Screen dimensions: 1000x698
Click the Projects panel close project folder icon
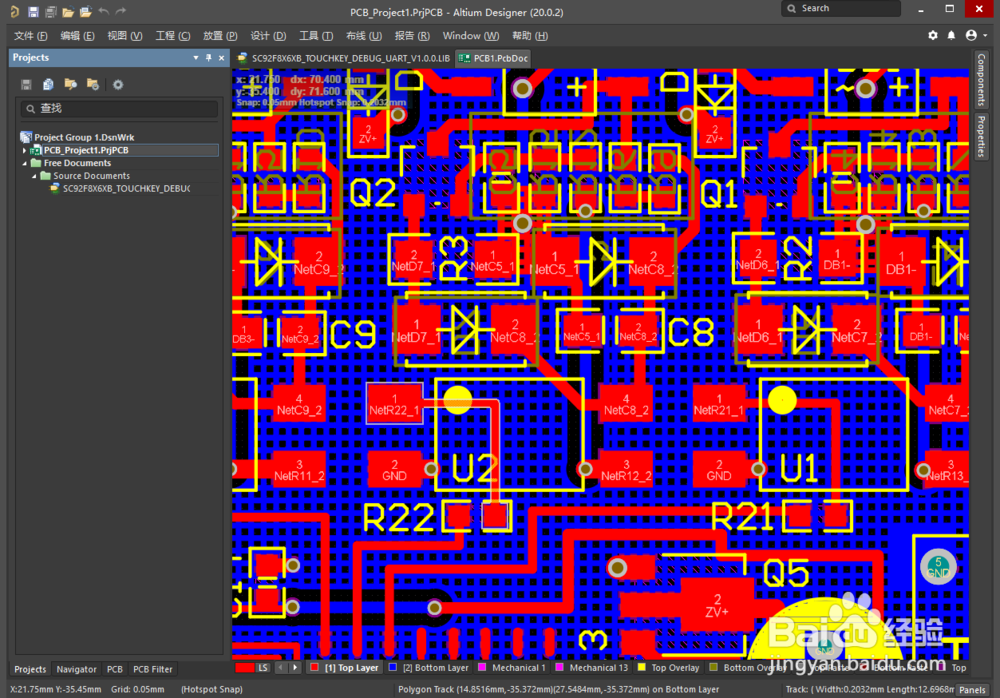click(x=92, y=84)
